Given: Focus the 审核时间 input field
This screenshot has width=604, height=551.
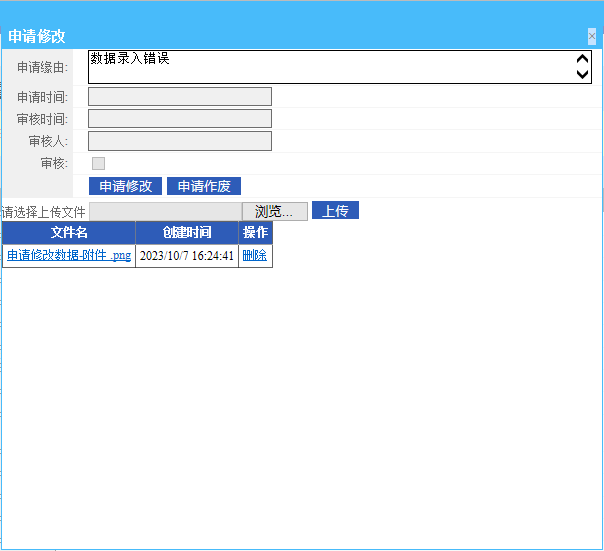Looking at the screenshot, I should point(180,119).
